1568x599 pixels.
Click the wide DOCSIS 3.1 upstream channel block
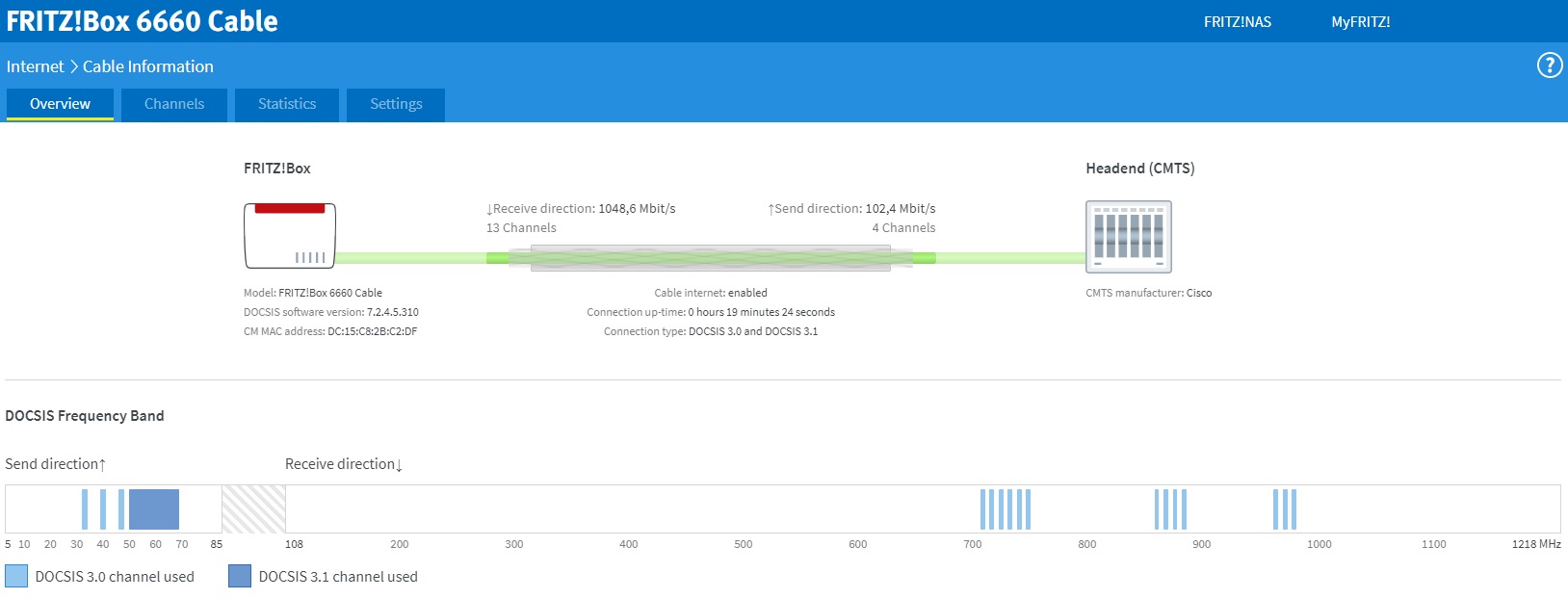(x=154, y=509)
